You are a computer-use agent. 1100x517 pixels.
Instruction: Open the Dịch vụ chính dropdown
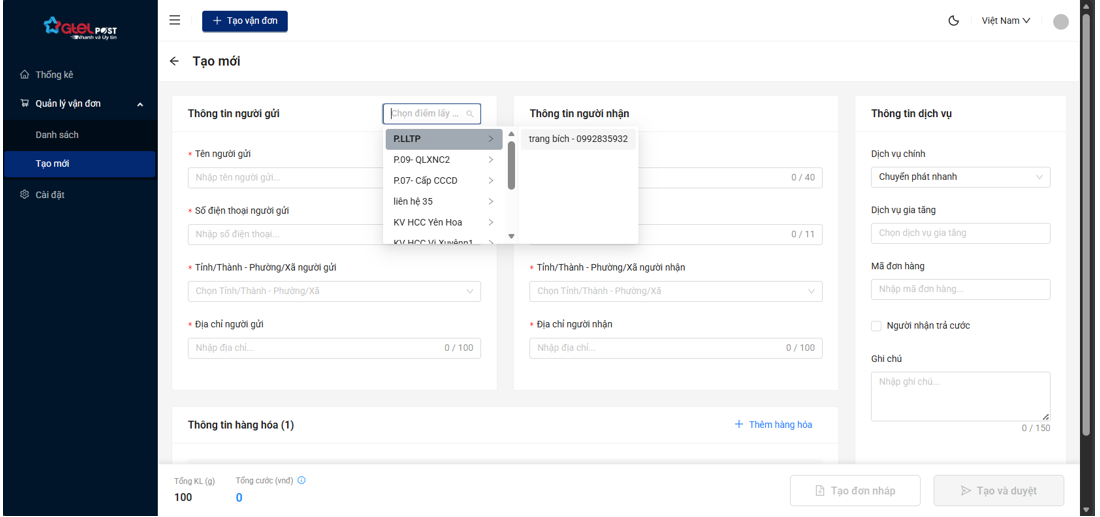[x=960, y=177]
